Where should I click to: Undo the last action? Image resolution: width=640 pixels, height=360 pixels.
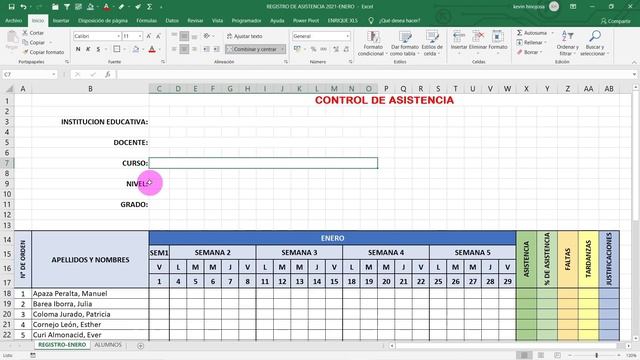tap(24, 7)
